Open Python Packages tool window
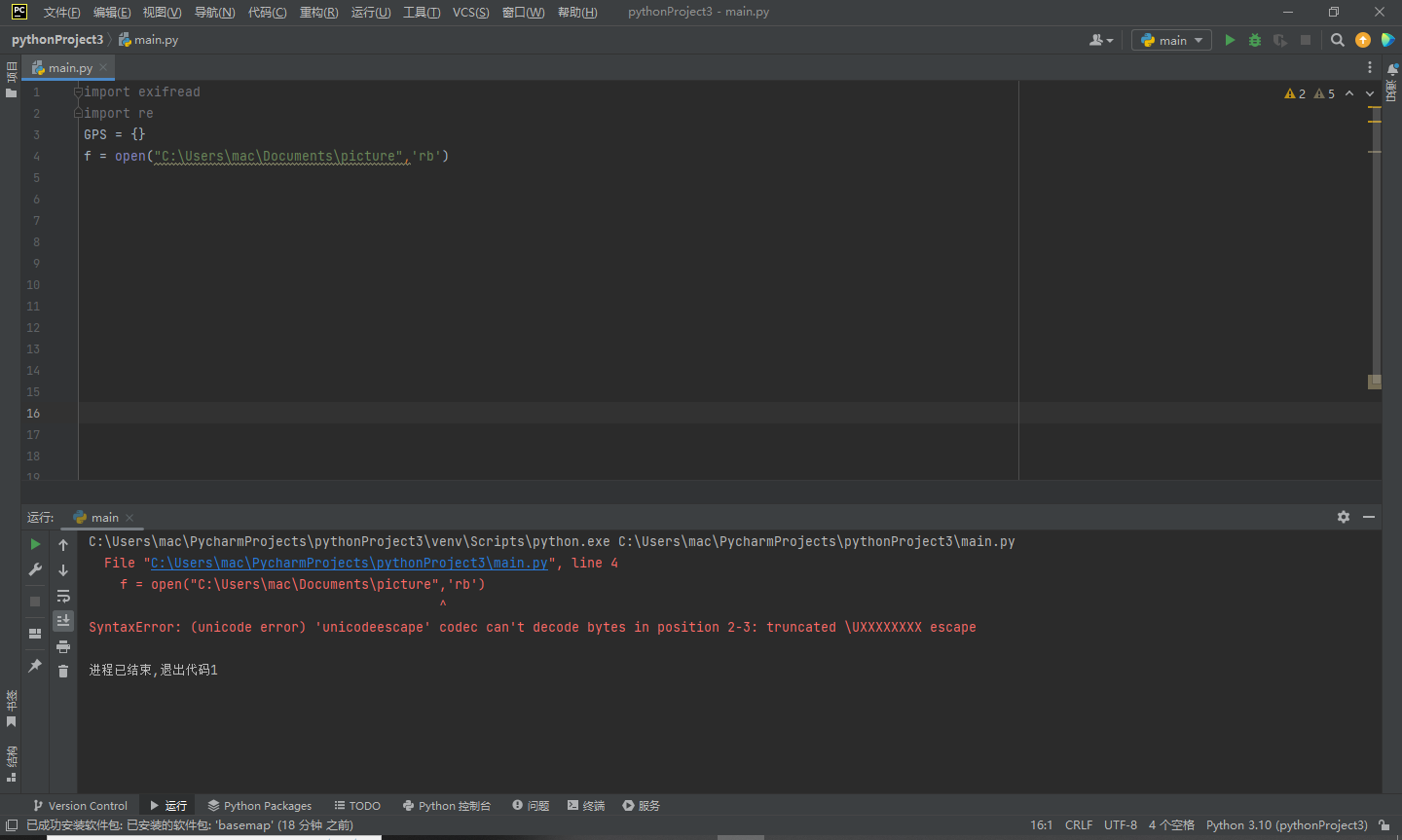 pyautogui.click(x=260, y=806)
